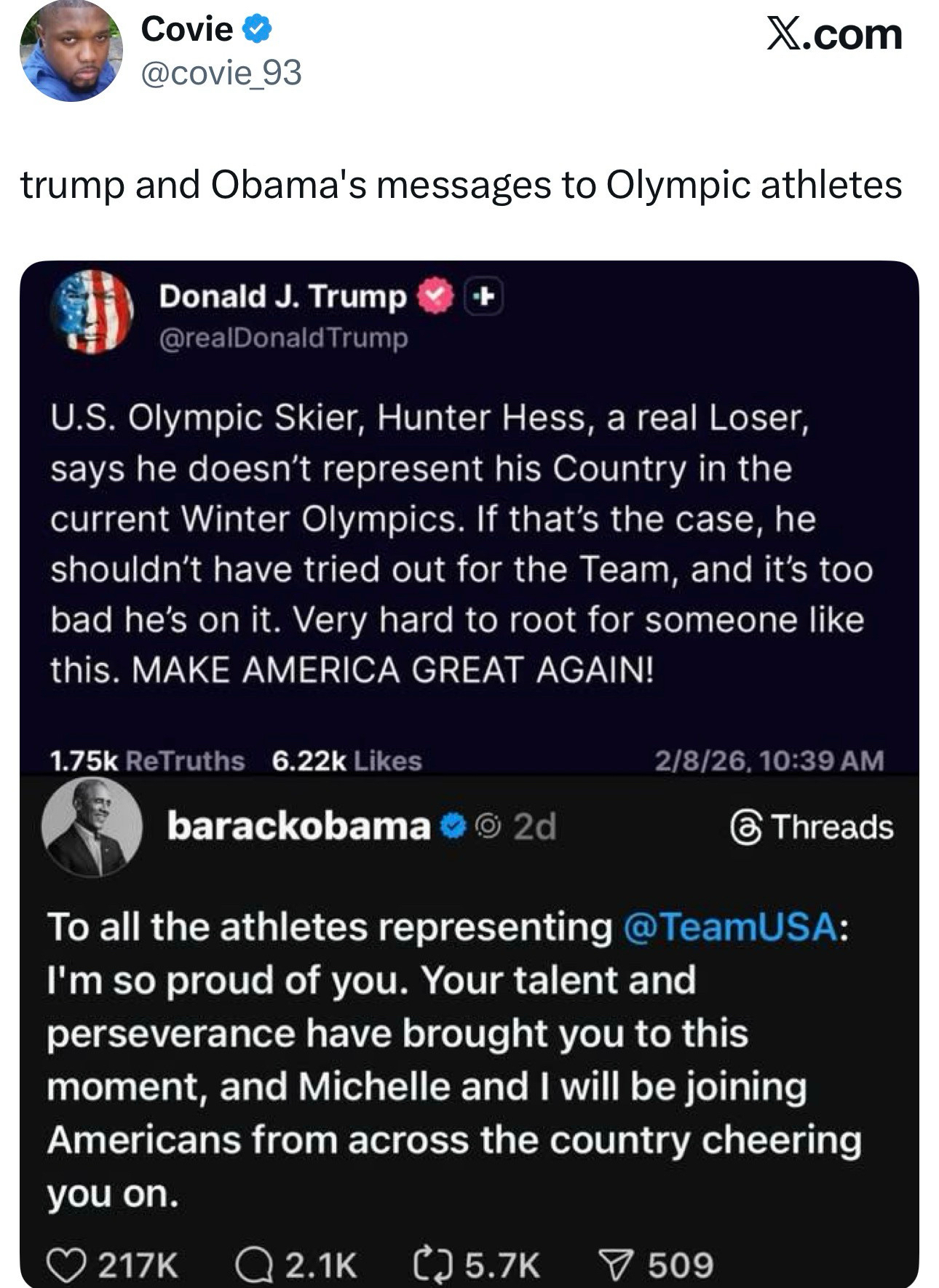Image resolution: width=939 pixels, height=1288 pixels.
Task: Click the @realDonaldTrump handle
Action: pyautogui.click(x=283, y=338)
